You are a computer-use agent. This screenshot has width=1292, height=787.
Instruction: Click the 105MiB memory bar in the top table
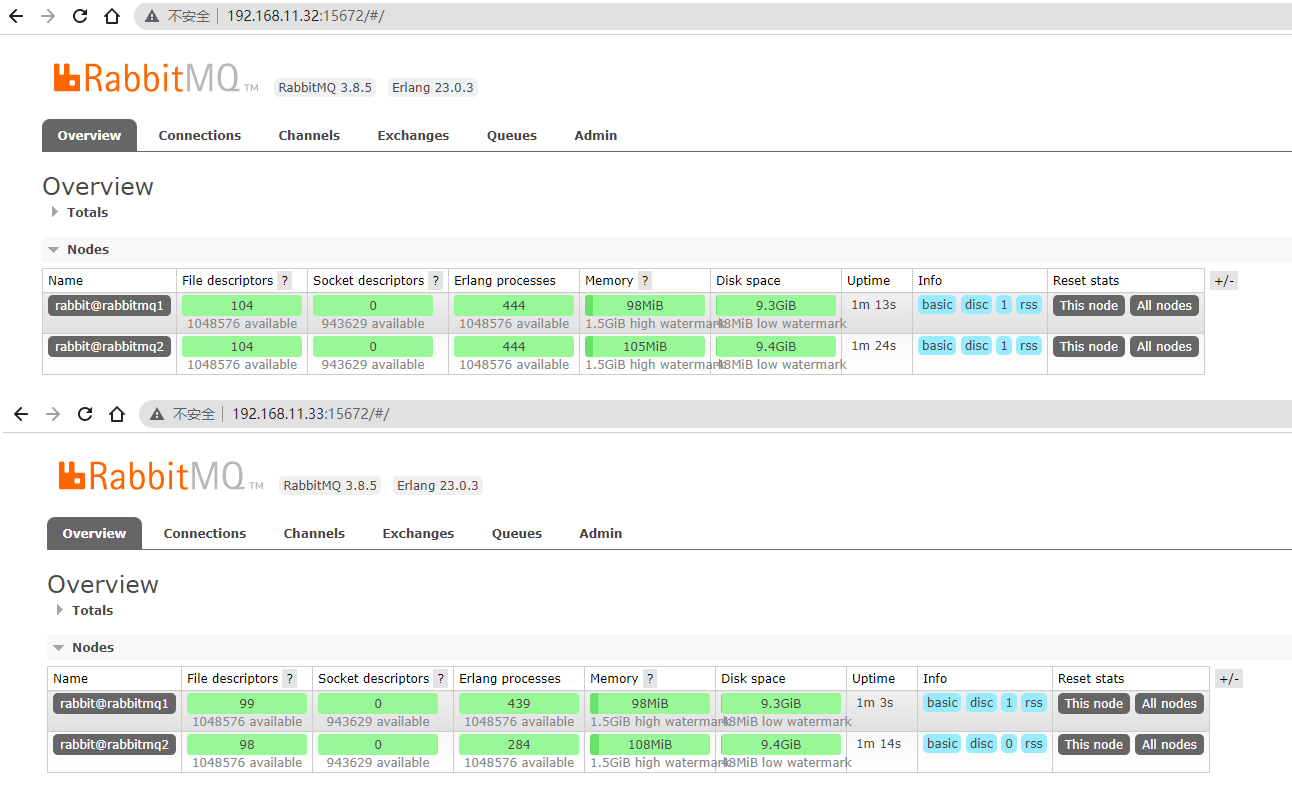645,347
